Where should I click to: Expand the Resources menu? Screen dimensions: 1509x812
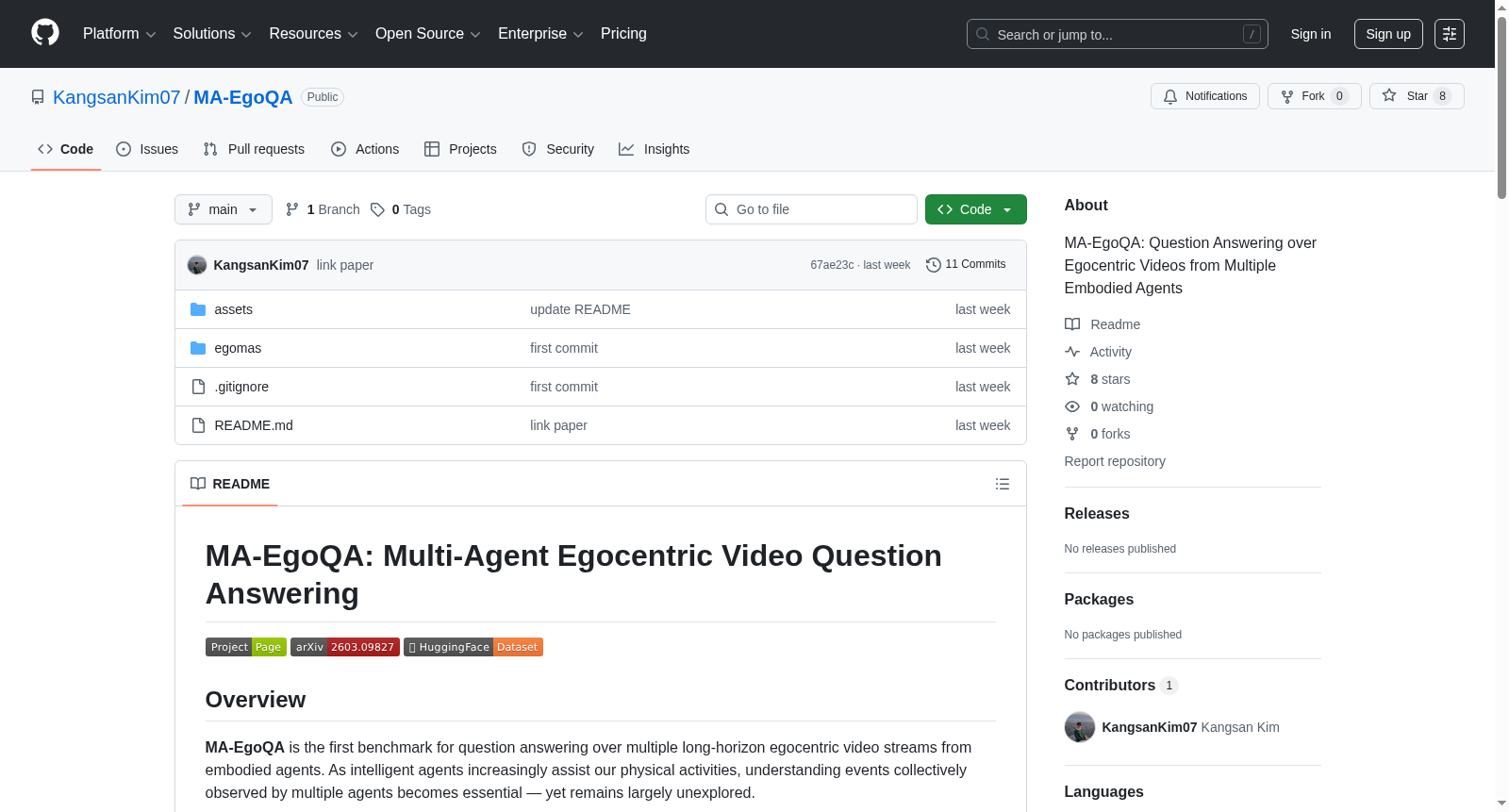[x=314, y=34]
